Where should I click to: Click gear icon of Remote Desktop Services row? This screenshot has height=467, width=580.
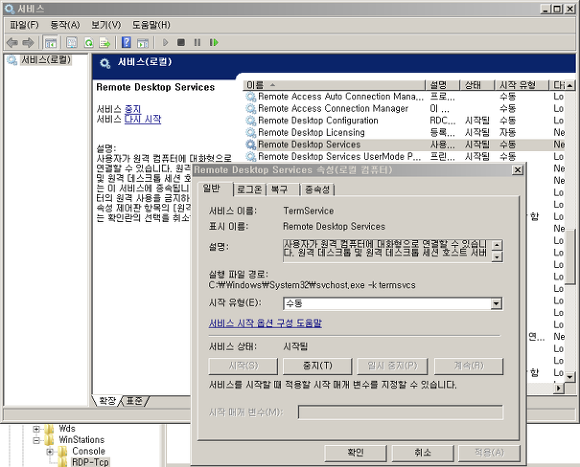tap(251, 145)
